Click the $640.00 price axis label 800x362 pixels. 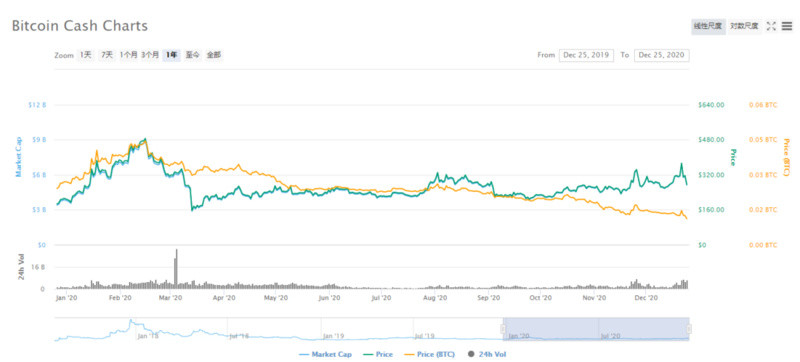(x=711, y=105)
